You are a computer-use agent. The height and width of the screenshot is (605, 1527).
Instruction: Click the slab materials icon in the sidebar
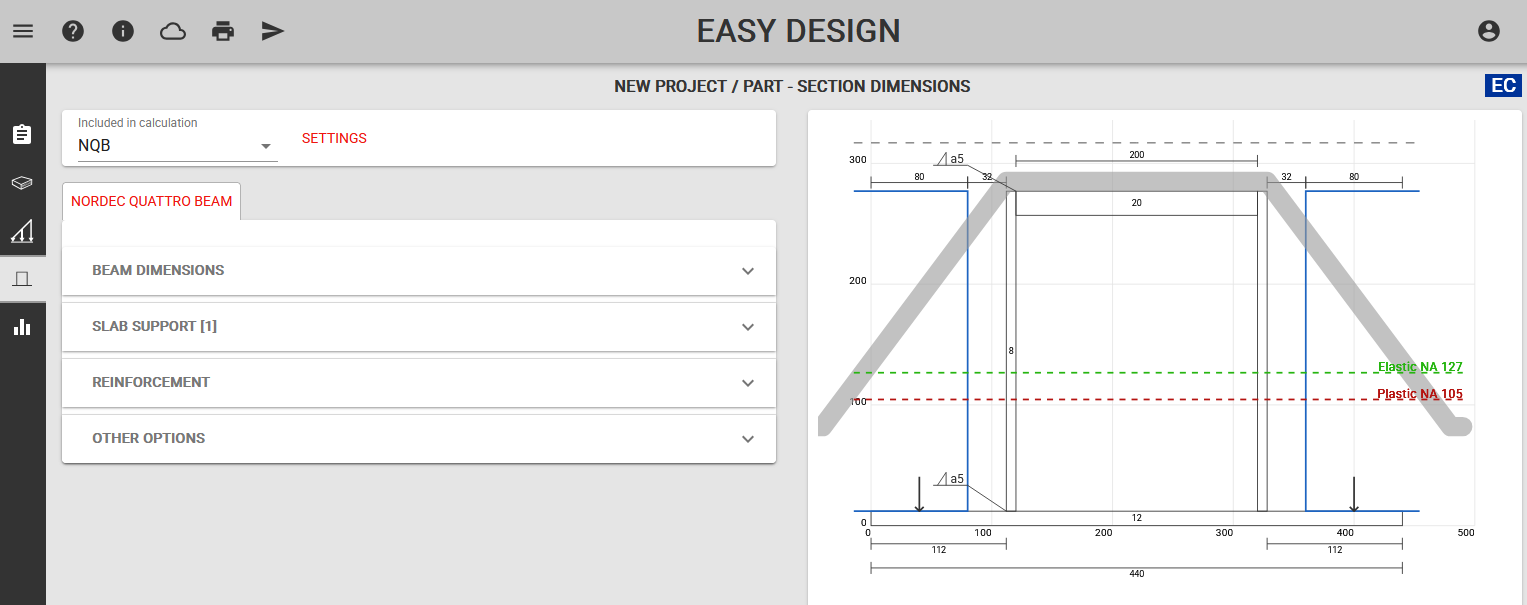tap(22, 183)
